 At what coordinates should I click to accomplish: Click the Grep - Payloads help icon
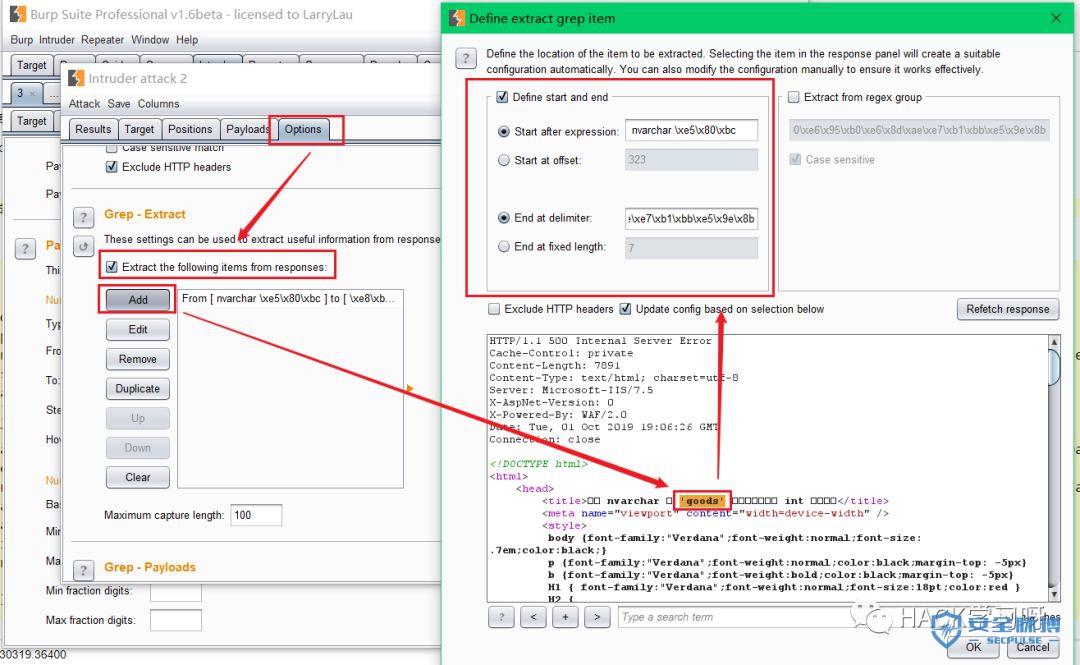point(83,571)
